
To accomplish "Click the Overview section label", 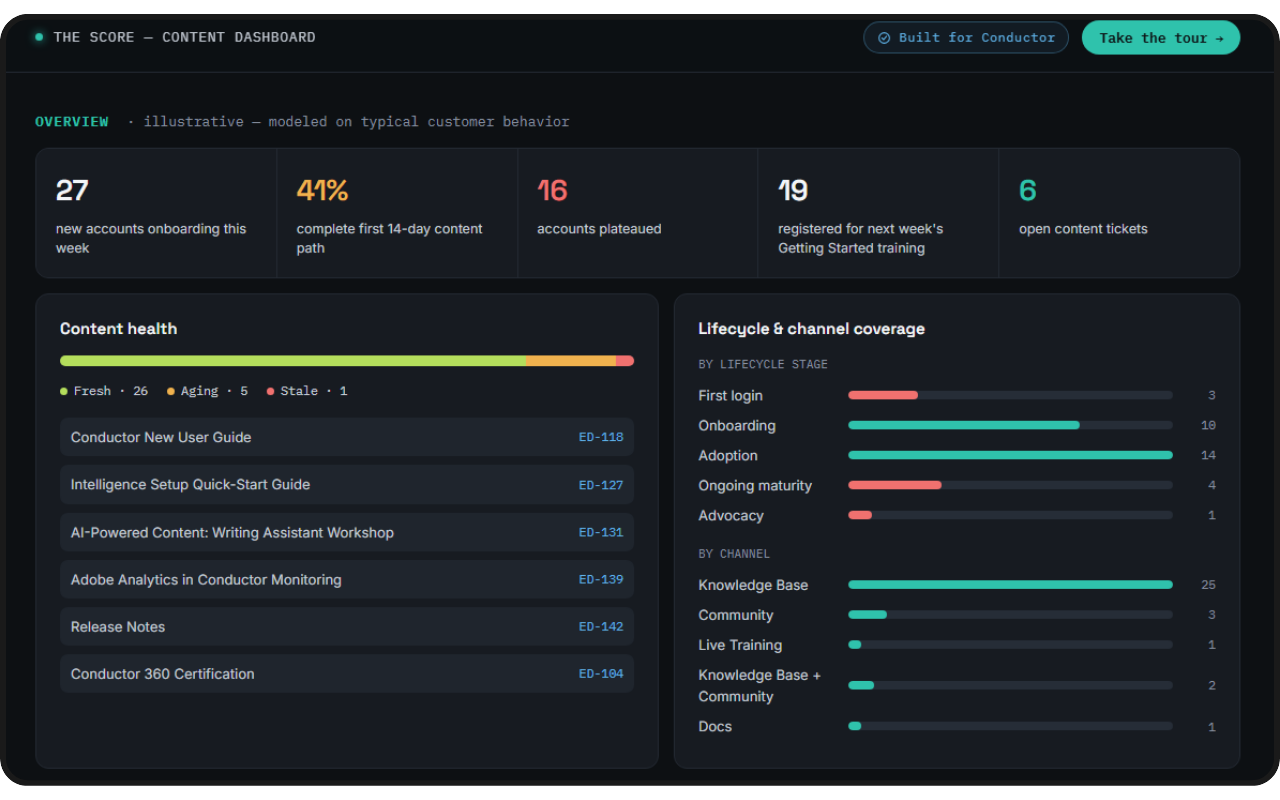I will pos(72,122).
